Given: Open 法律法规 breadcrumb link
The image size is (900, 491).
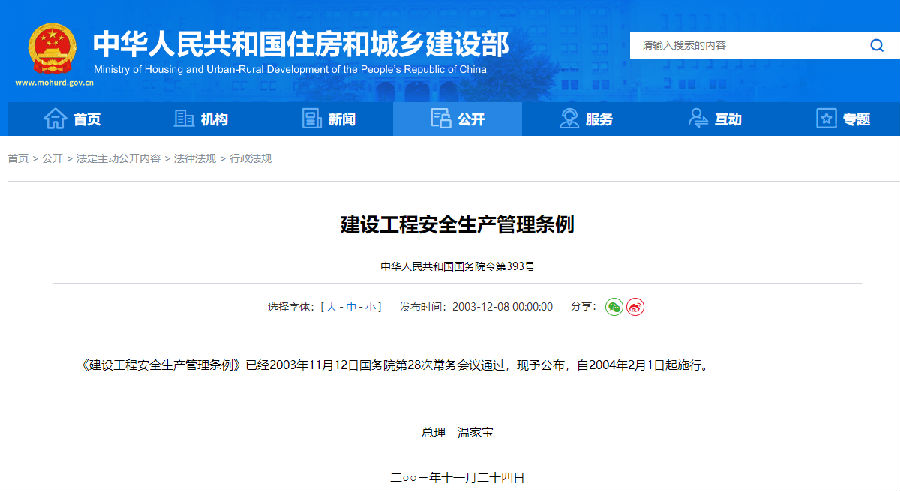Looking at the screenshot, I should click(194, 159).
